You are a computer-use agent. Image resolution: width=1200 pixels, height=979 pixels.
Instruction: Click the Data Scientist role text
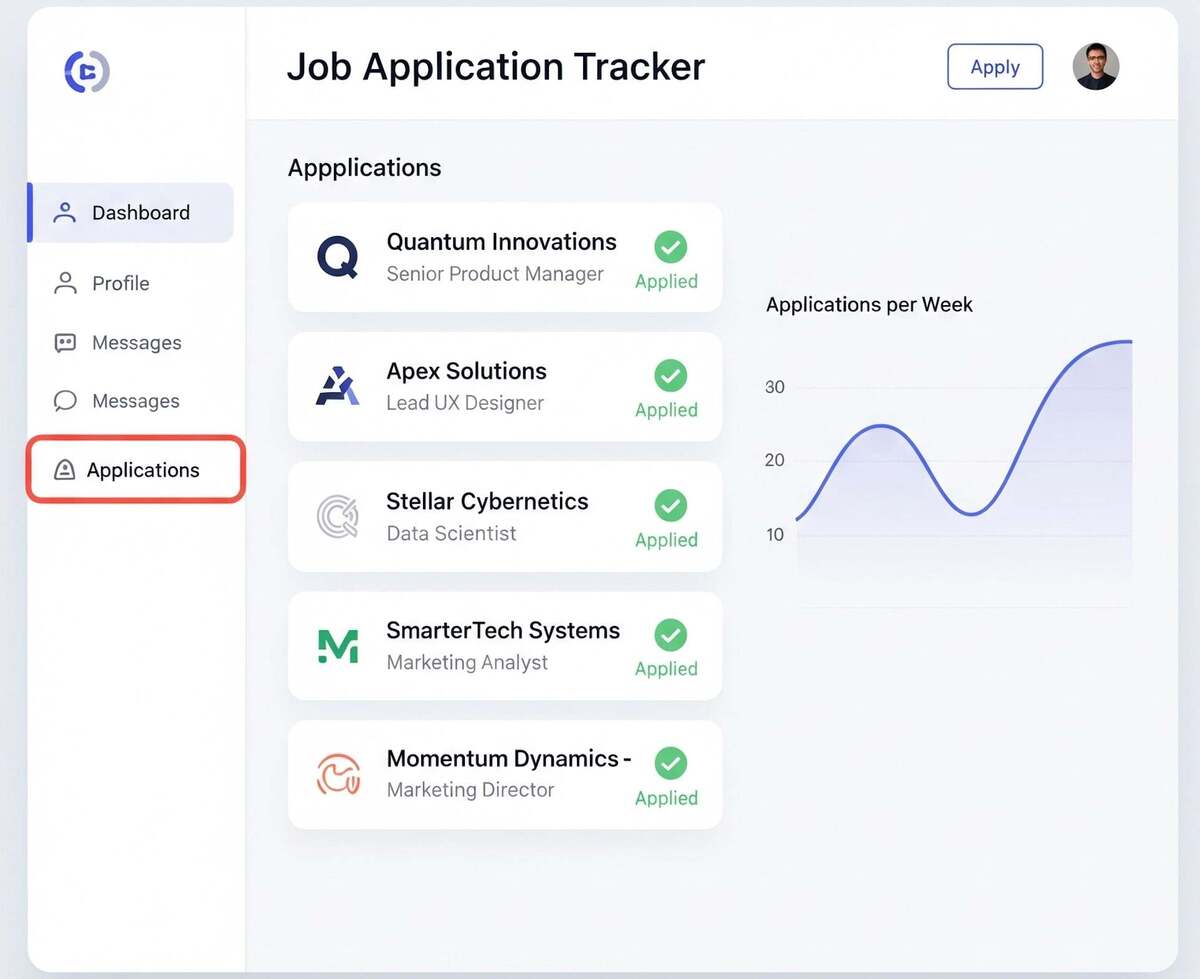pos(451,533)
